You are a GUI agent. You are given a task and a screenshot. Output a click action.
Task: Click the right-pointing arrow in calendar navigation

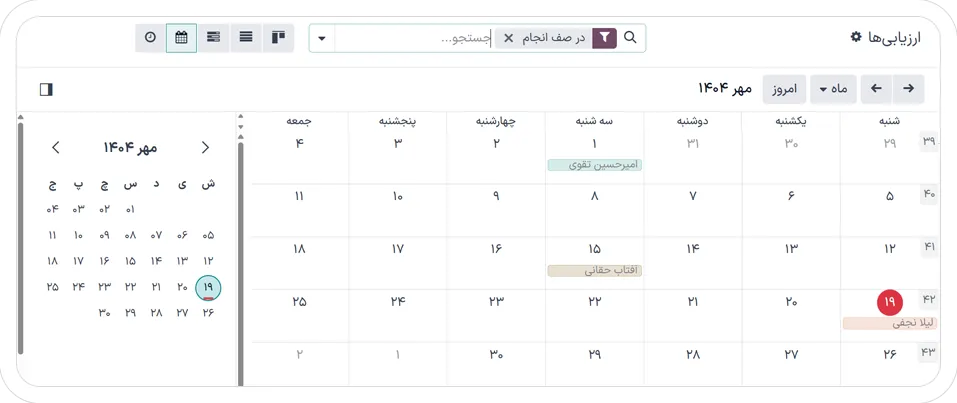pos(908,89)
